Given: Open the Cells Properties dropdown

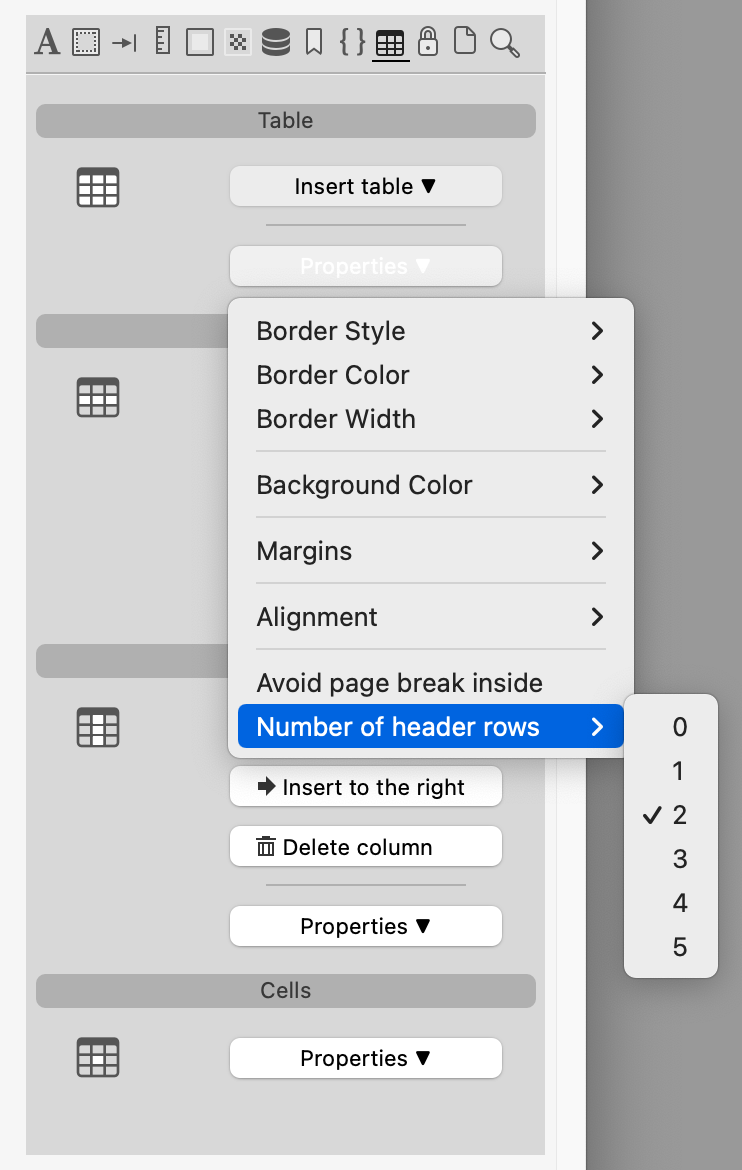Looking at the screenshot, I should pyautogui.click(x=365, y=1058).
